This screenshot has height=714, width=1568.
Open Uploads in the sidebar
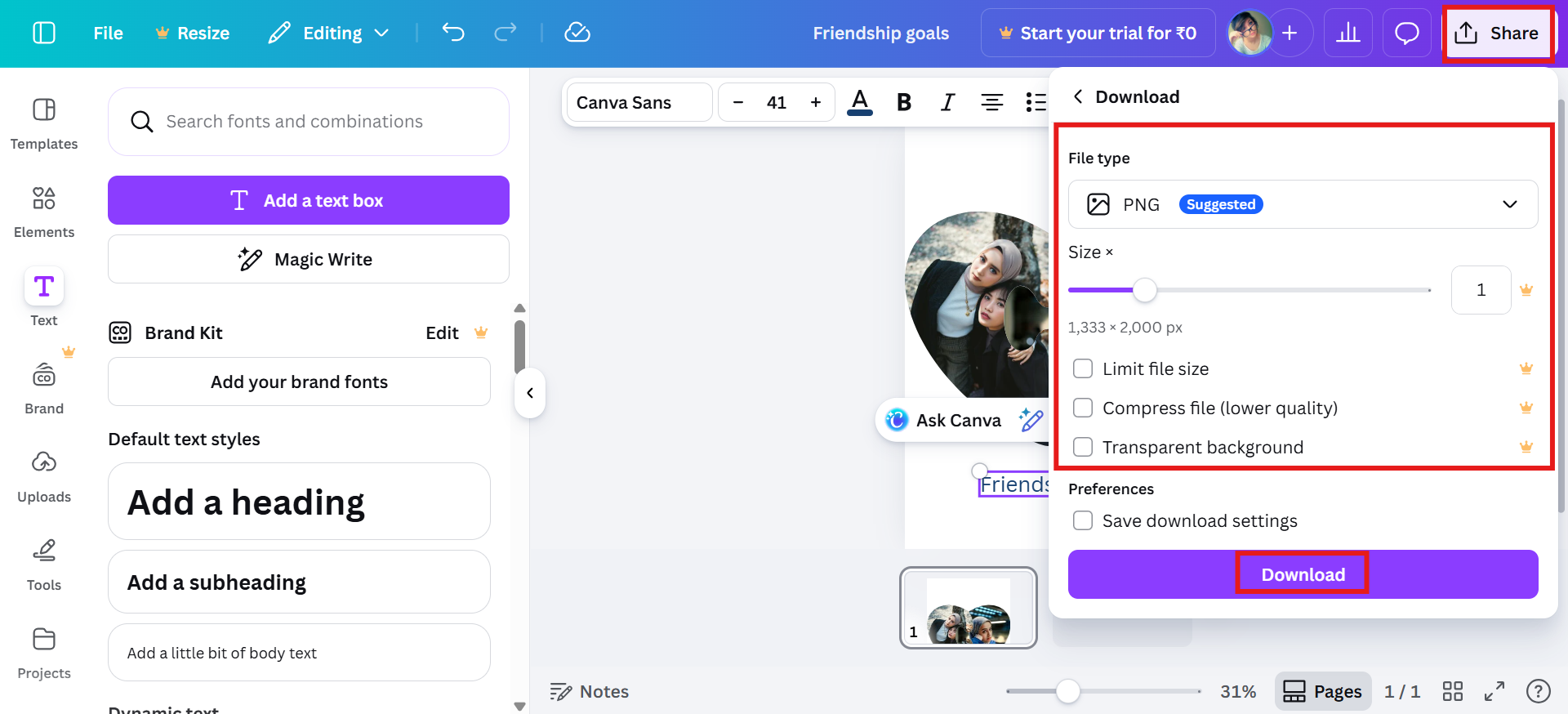pyautogui.click(x=44, y=476)
